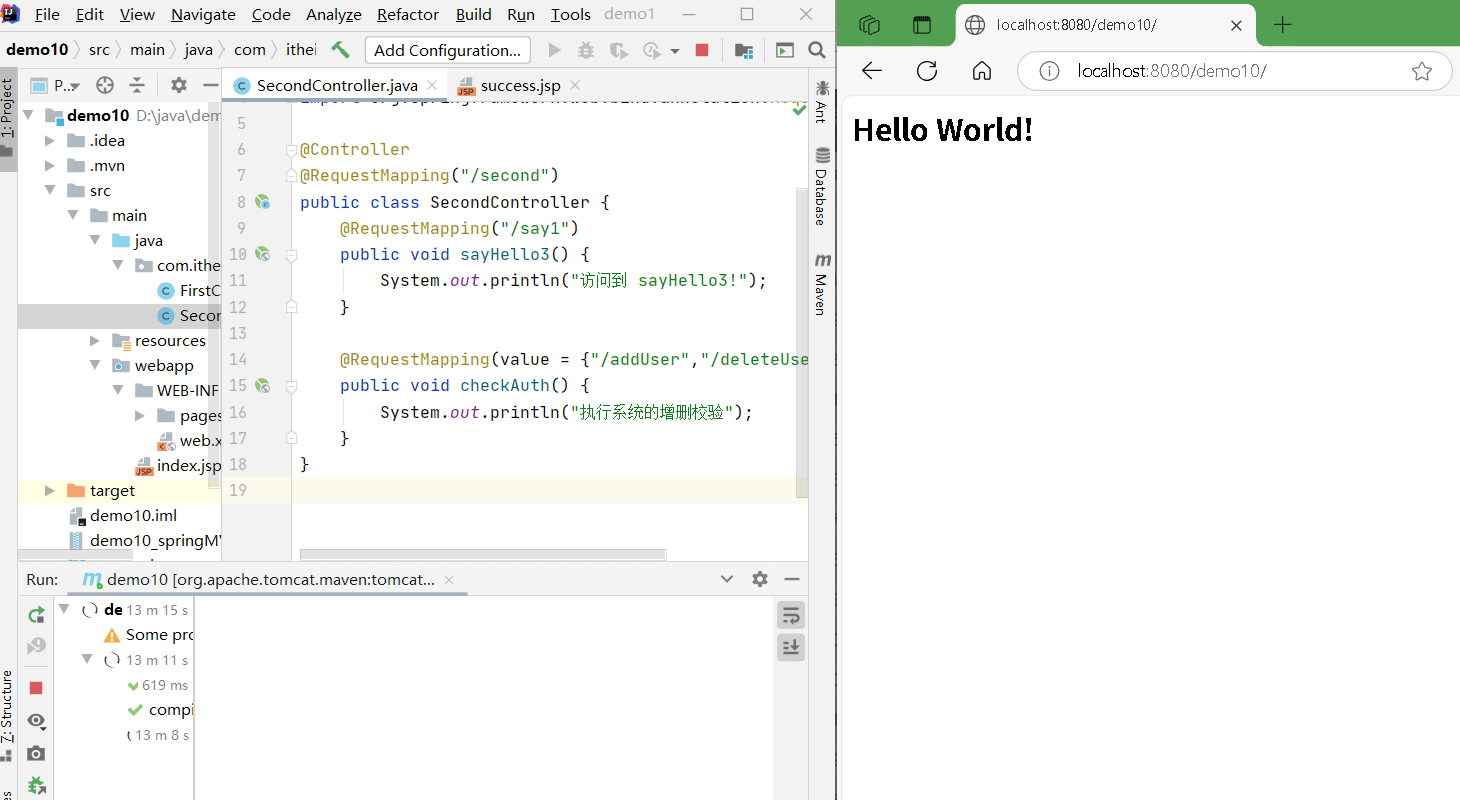Expand the target folder

(50, 490)
